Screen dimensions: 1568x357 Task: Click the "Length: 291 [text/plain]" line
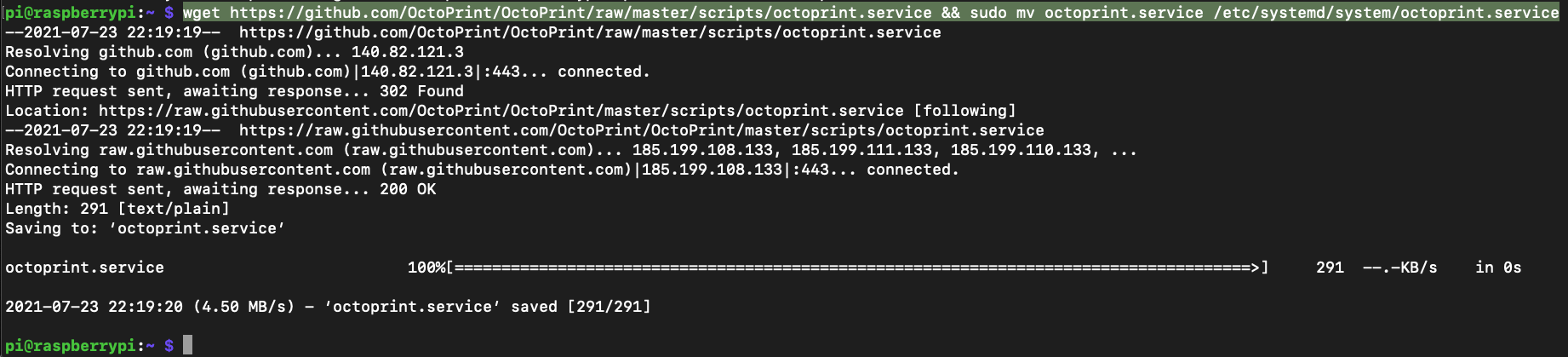tap(117, 209)
